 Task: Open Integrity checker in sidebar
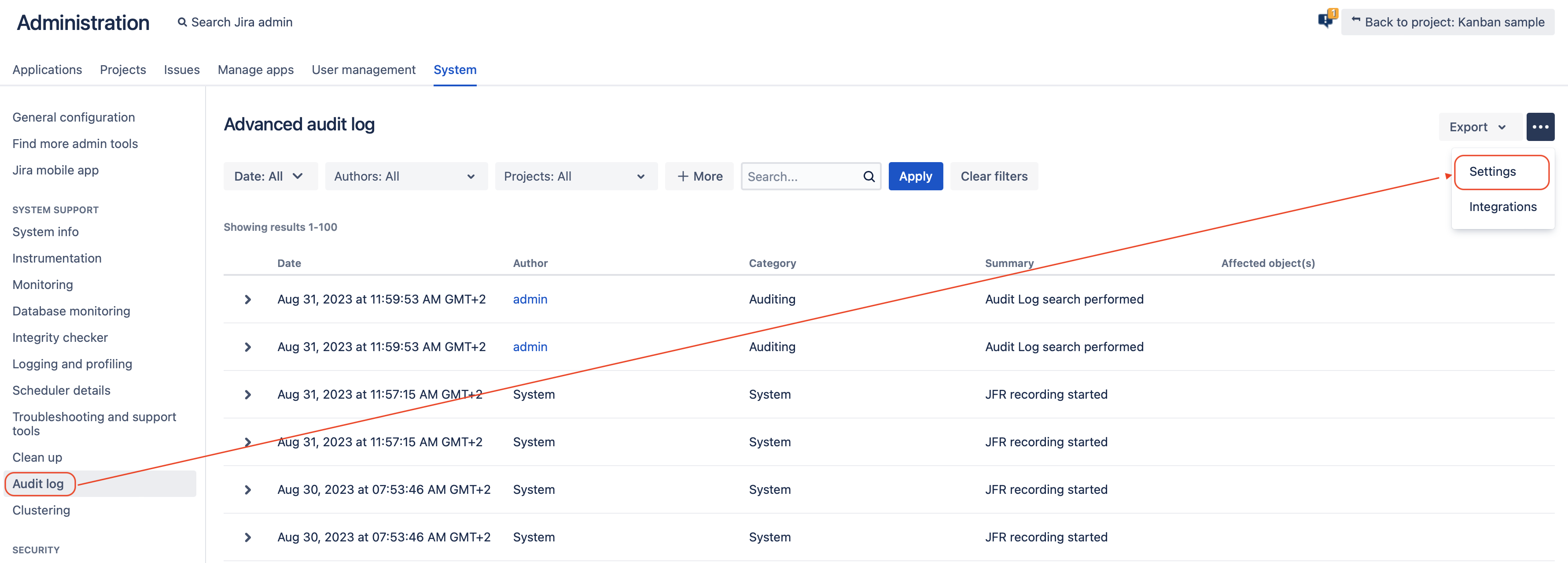(x=60, y=337)
